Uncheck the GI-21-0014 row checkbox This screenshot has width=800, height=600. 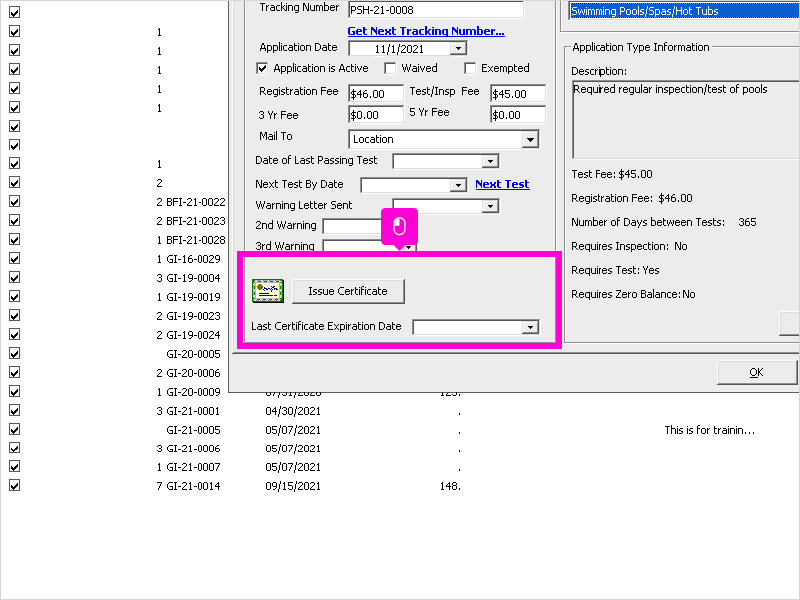(x=15, y=485)
